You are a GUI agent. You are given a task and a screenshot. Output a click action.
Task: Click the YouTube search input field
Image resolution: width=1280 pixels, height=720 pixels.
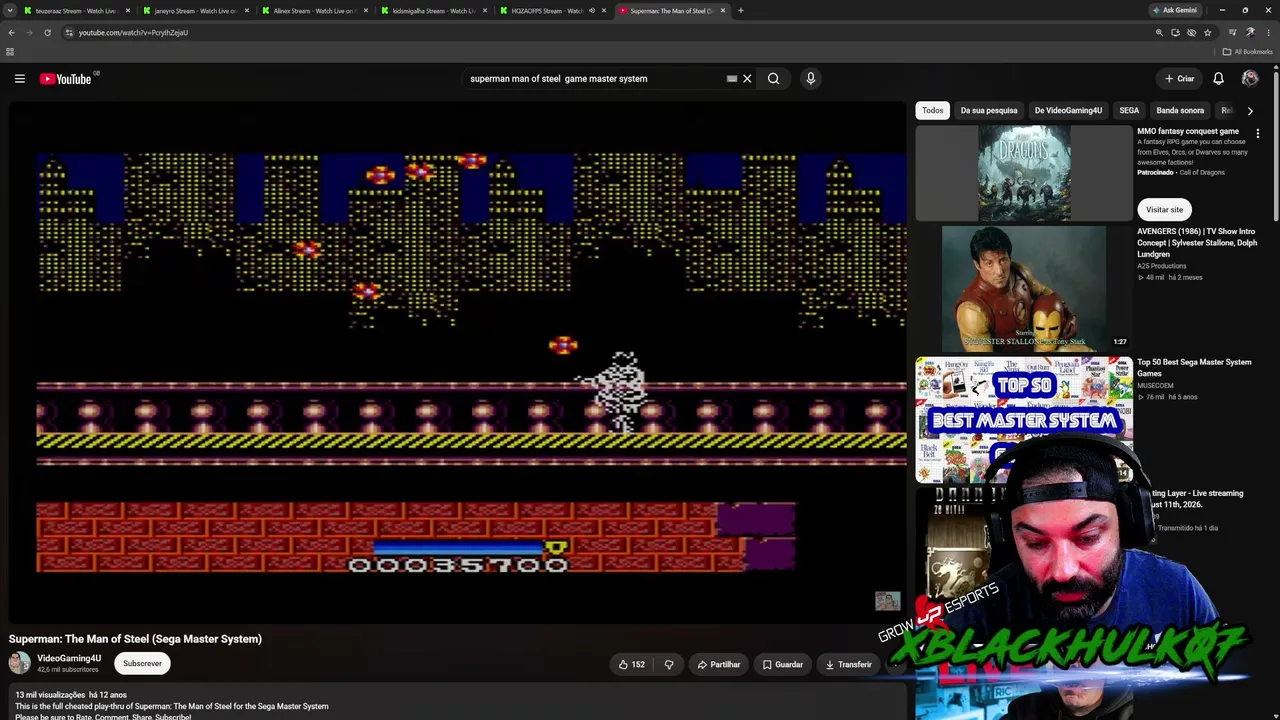595,78
